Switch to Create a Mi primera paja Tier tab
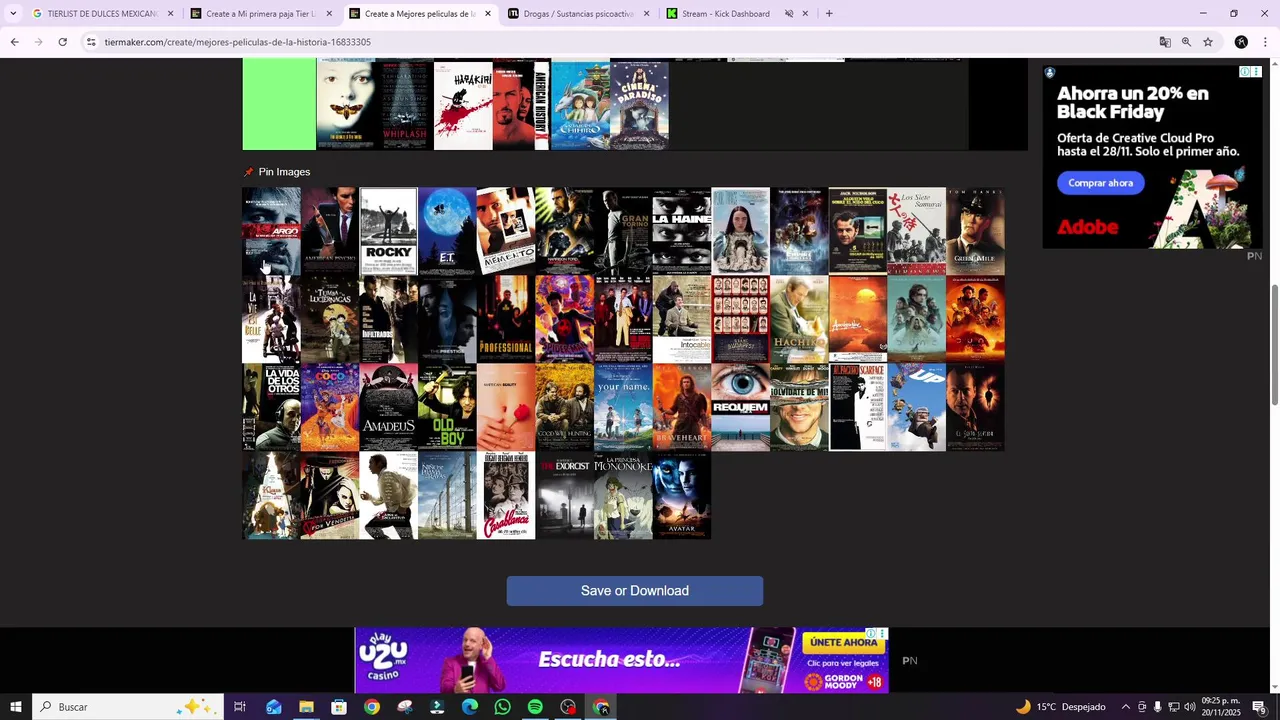The height and width of the screenshot is (720, 1280). pyautogui.click(x=262, y=14)
